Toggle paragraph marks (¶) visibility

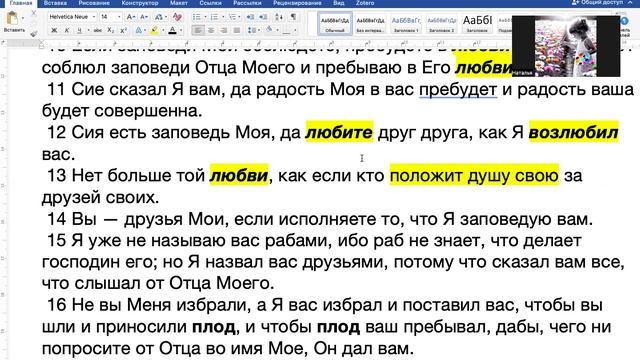[293, 17]
